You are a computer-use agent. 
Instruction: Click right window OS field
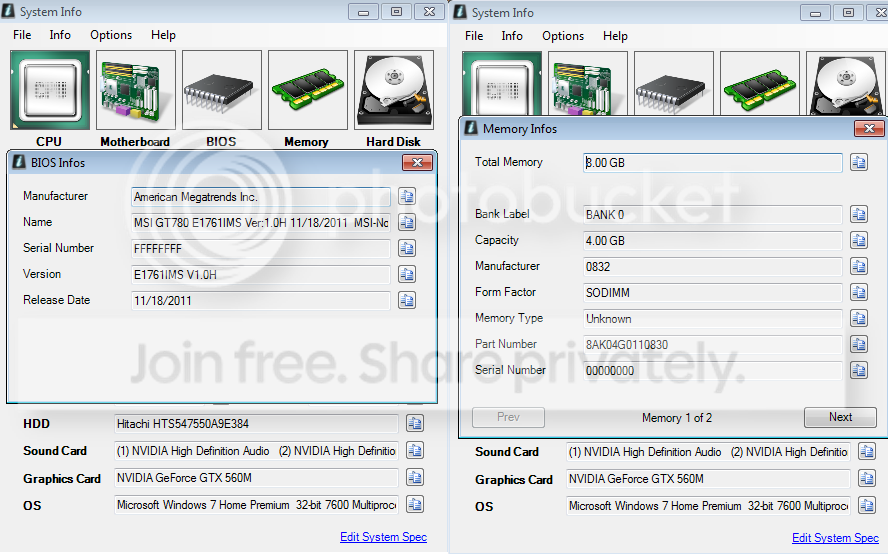tap(708, 506)
